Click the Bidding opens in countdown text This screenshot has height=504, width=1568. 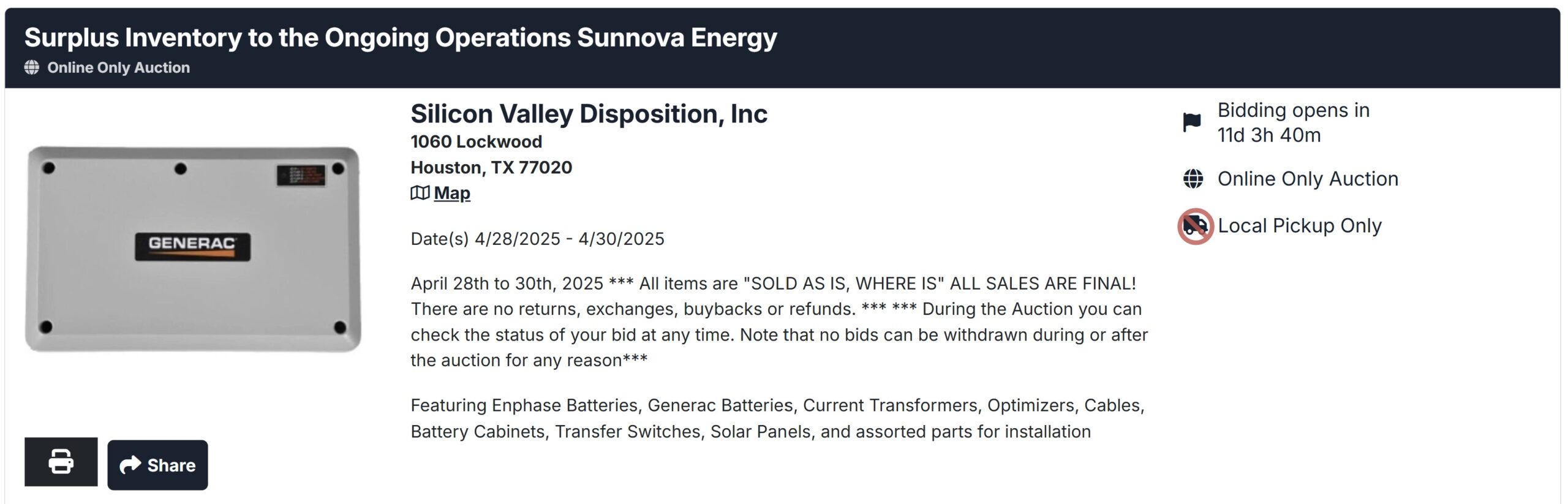tap(1293, 122)
